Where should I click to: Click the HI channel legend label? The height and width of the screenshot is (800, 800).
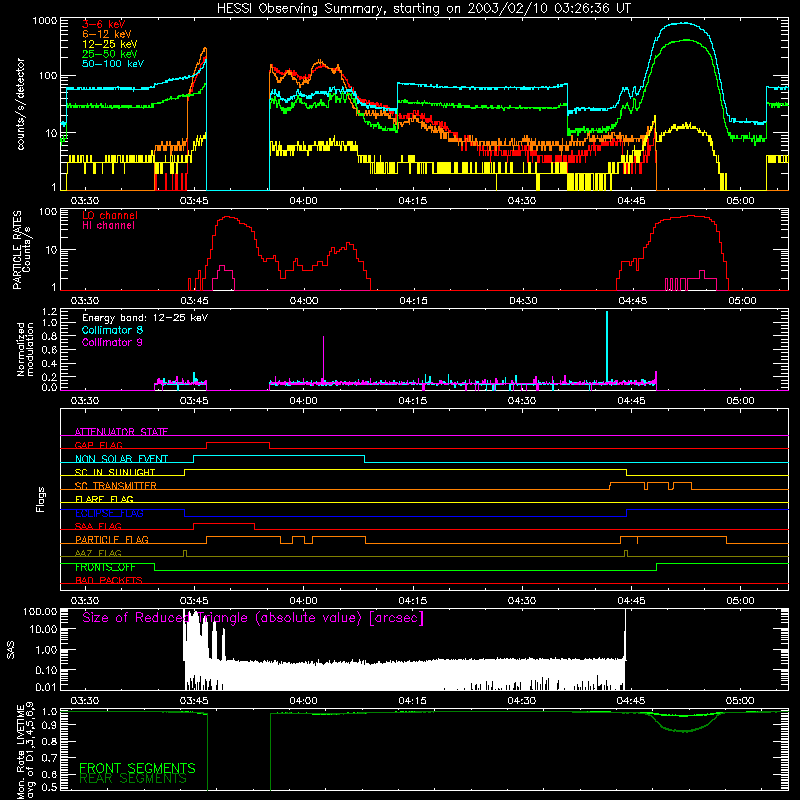(x=108, y=226)
